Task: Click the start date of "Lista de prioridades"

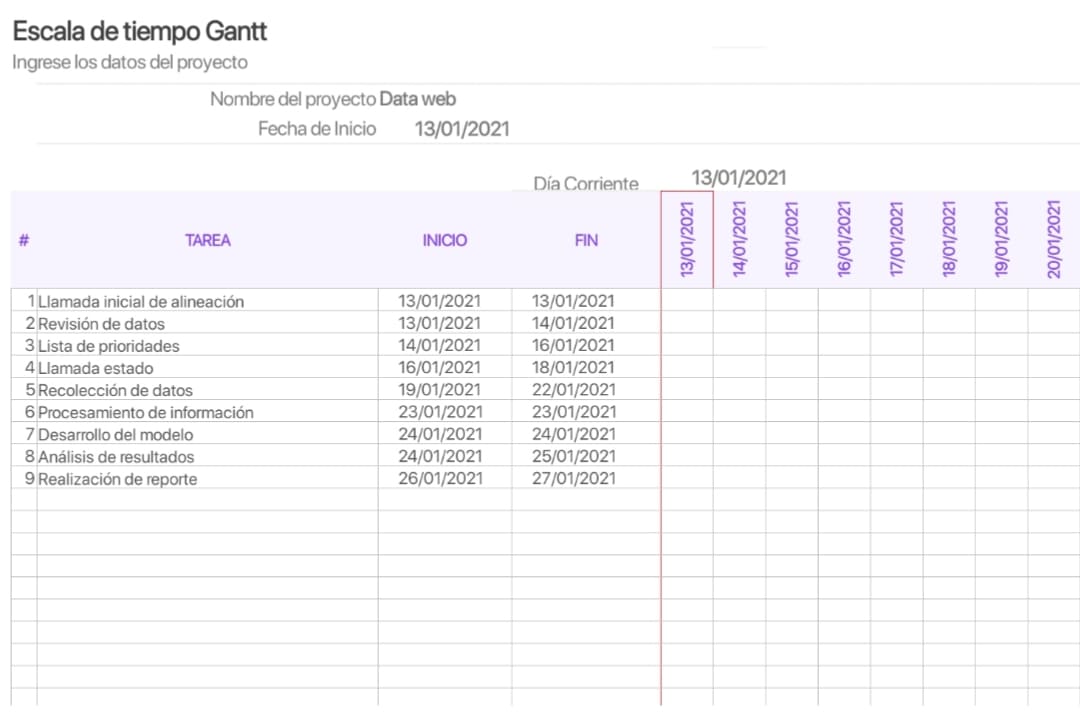Action: click(x=439, y=346)
